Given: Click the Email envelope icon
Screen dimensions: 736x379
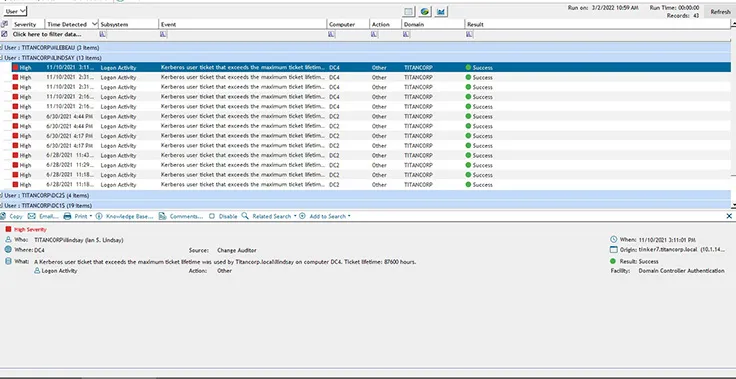Looking at the screenshot, I should point(31,217).
